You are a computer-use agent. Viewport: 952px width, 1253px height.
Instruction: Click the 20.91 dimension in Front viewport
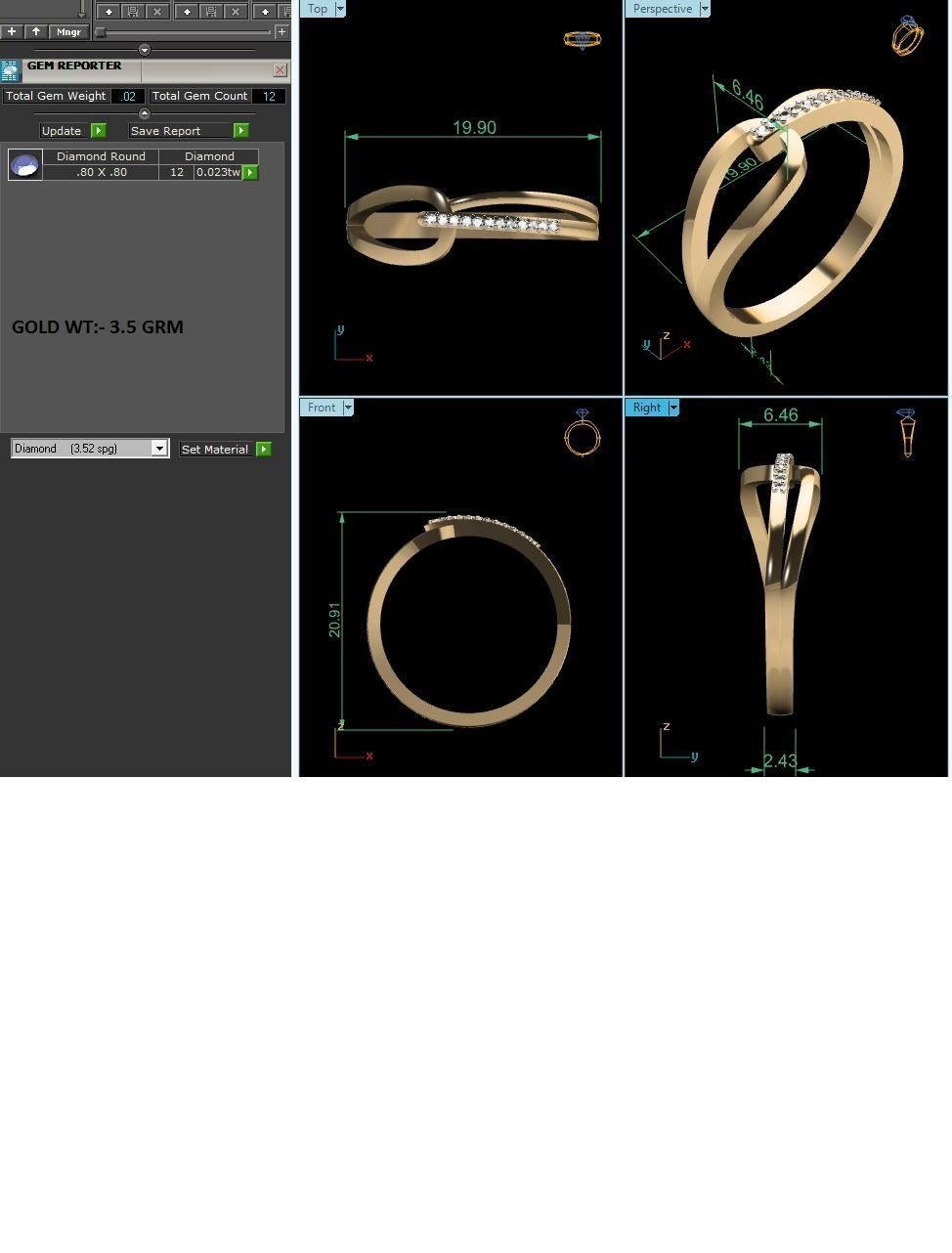point(335,621)
